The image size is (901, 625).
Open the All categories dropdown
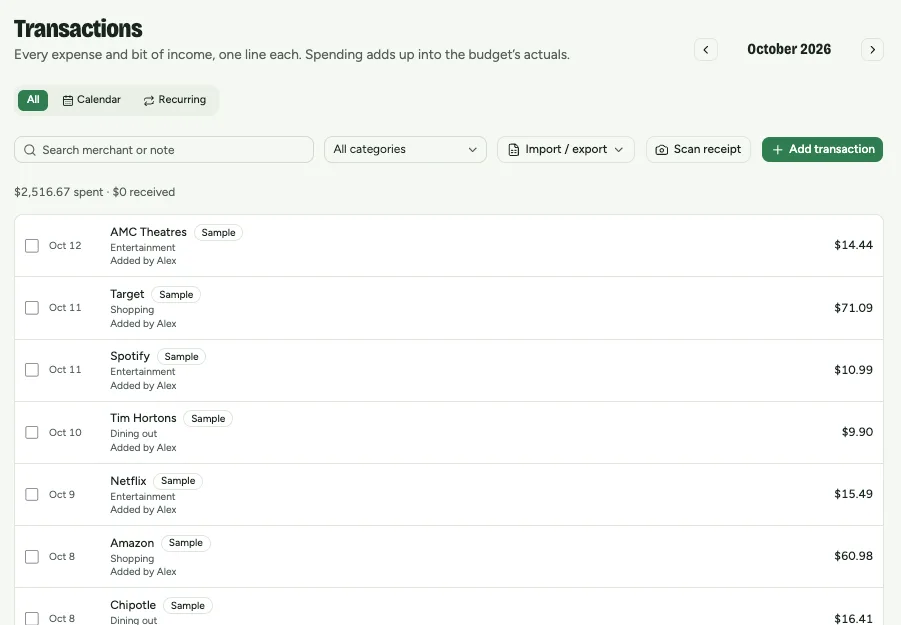405,149
